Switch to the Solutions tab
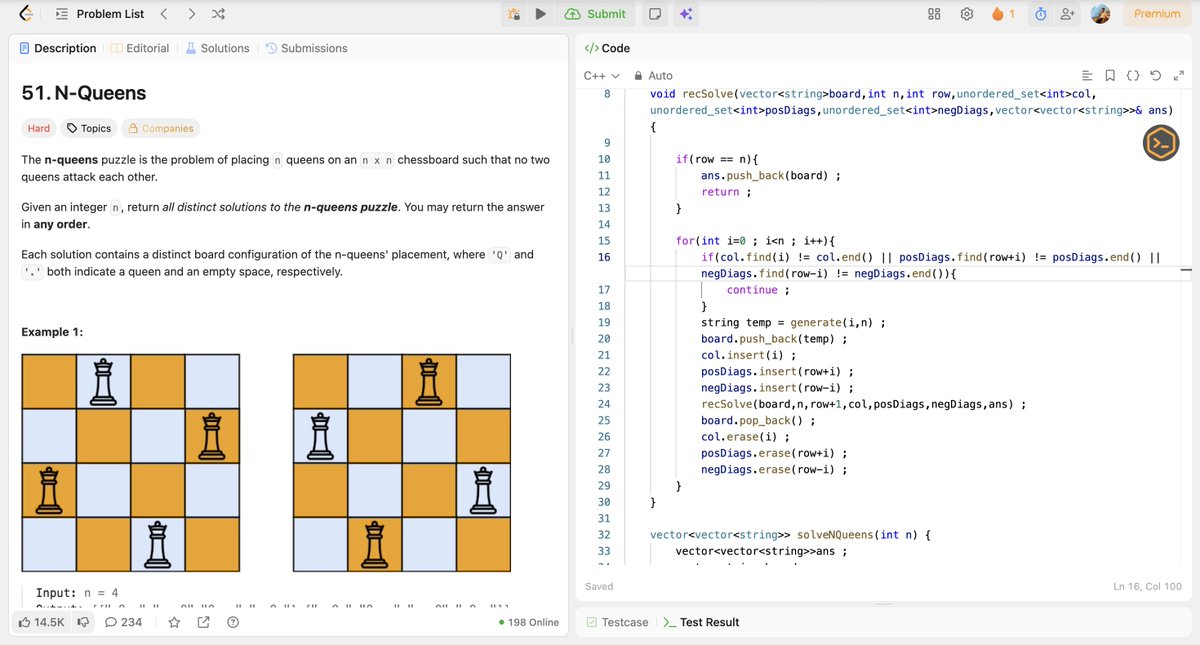1200x645 pixels. tap(217, 48)
